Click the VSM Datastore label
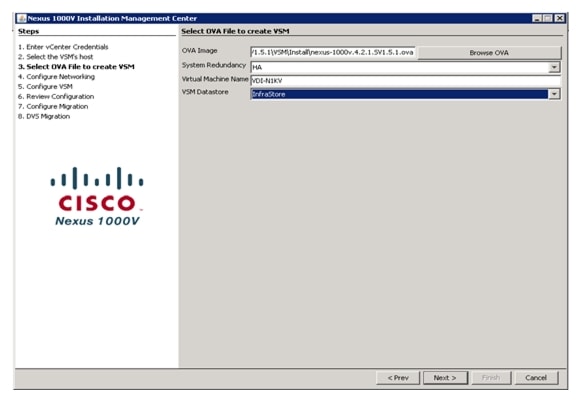The height and width of the screenshot is (403, 582). pos(205,92)
